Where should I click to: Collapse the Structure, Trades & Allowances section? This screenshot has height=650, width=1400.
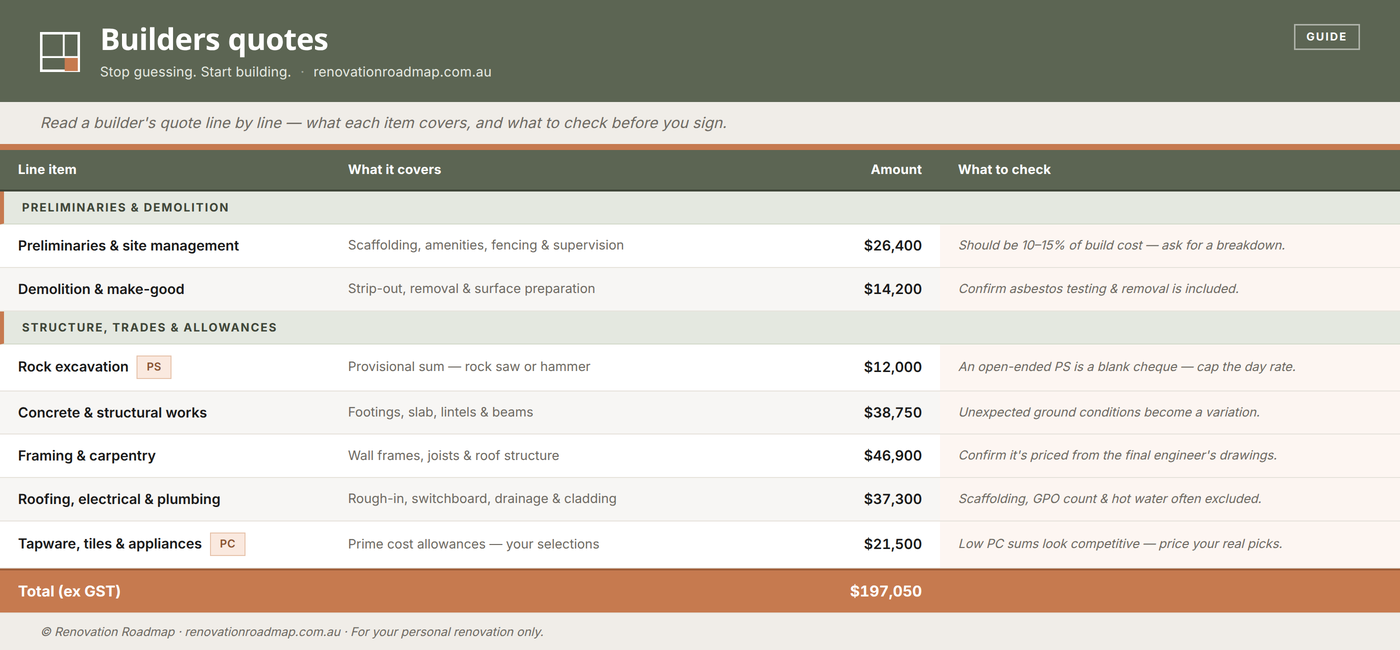[700, 328]
